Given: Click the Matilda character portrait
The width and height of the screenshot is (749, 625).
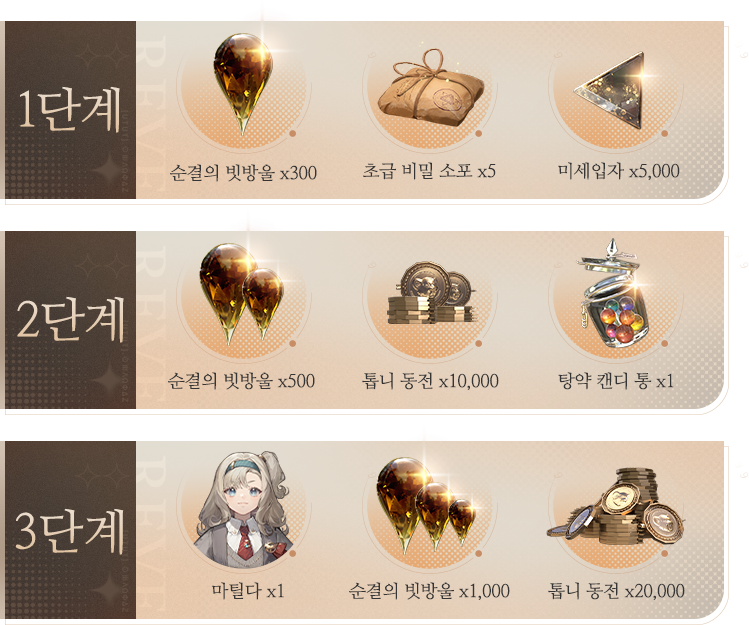Looking at the screenshot, I should pos(244,509).
